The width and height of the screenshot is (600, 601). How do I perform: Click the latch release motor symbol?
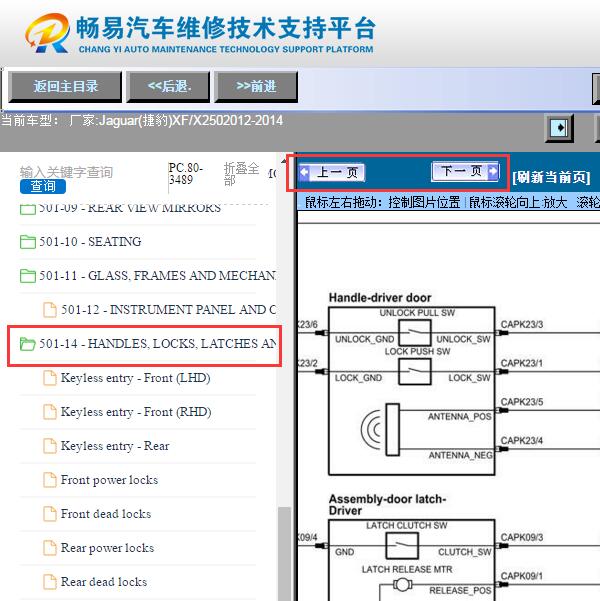(x=402, y=585)
